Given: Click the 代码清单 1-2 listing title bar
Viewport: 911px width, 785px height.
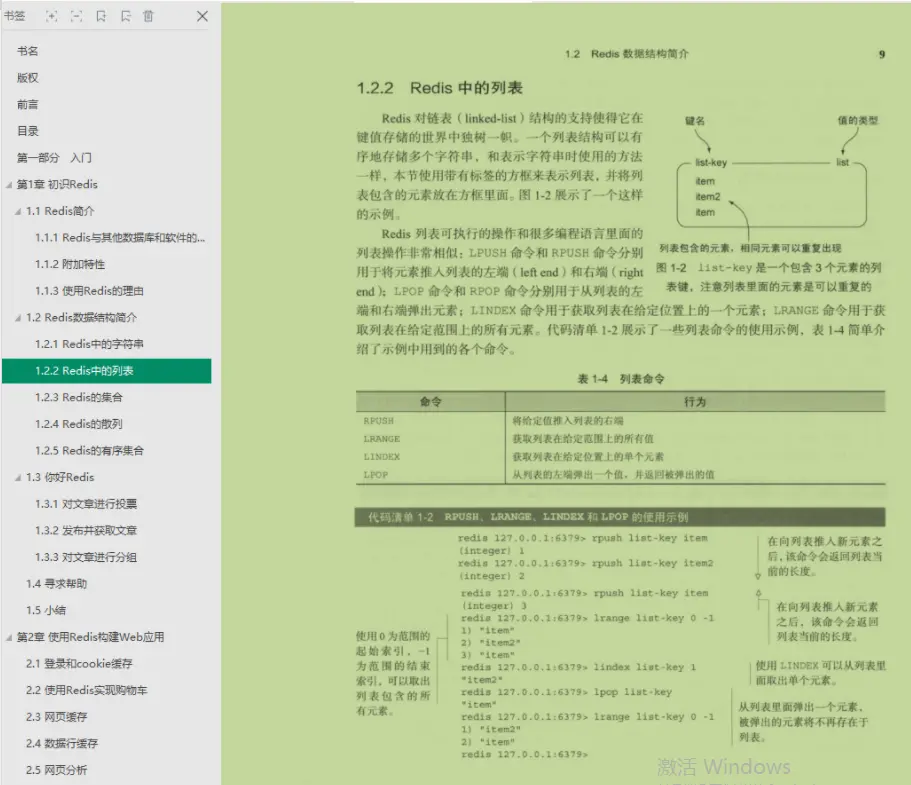Looking at the screenshot, I should (x=620, y=517).
